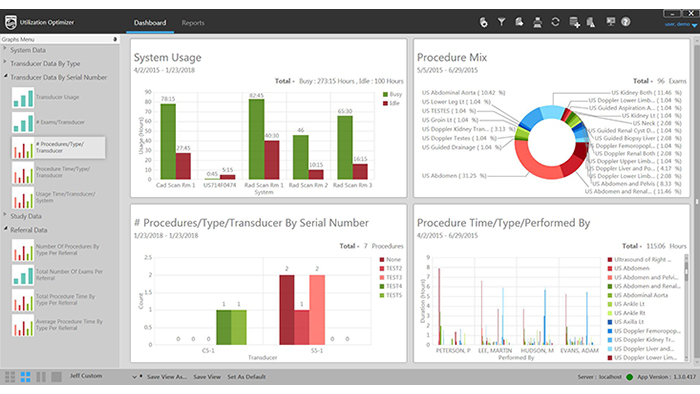Click the Philips shield logo
700x394 pixels.
click(x=11, y=22)
